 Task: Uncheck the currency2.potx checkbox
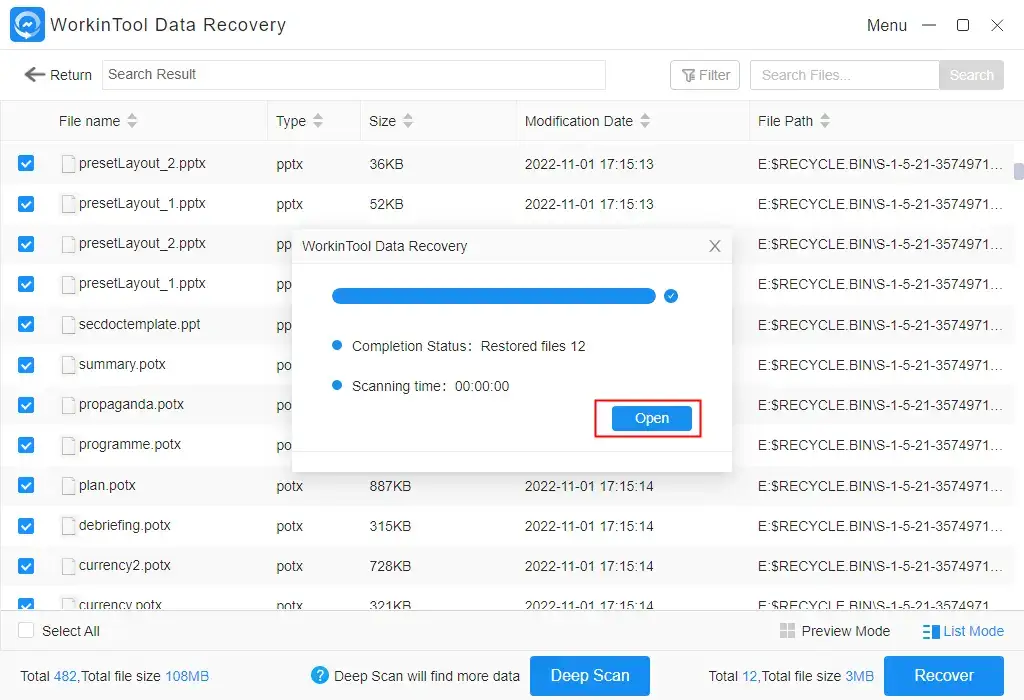pyautogui.click(x=26, y=566)
